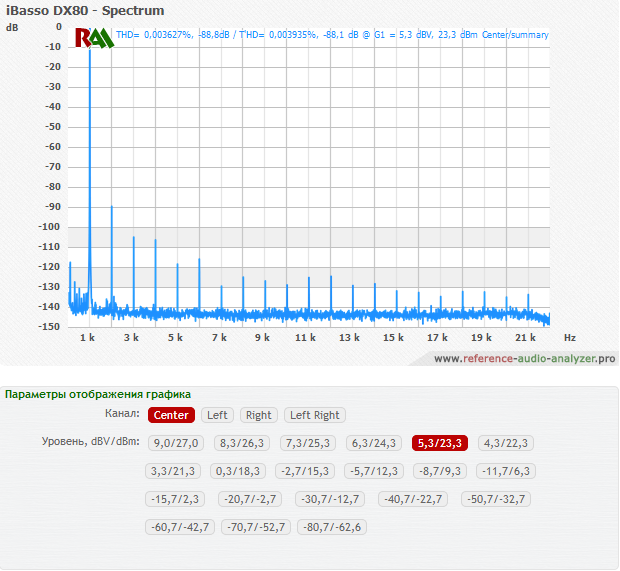
Task: Switch channel to Left
Action: pos(217,415)
